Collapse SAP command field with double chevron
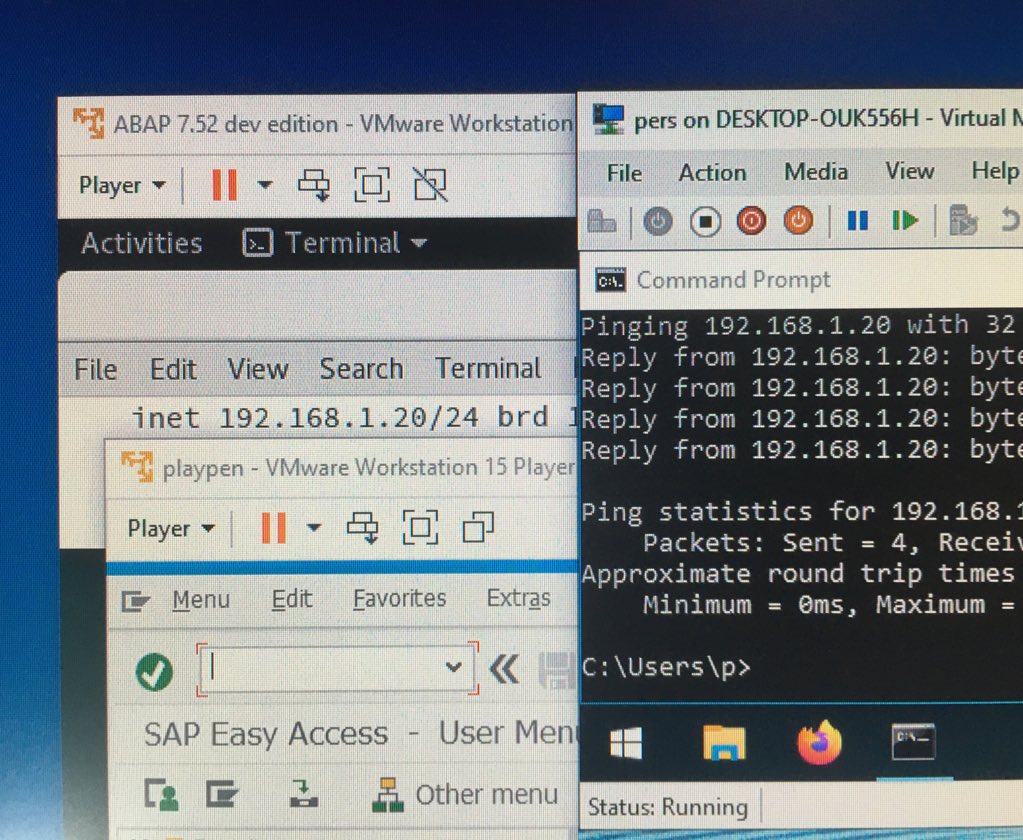1023x840 pixels. [x=504, y=669]
